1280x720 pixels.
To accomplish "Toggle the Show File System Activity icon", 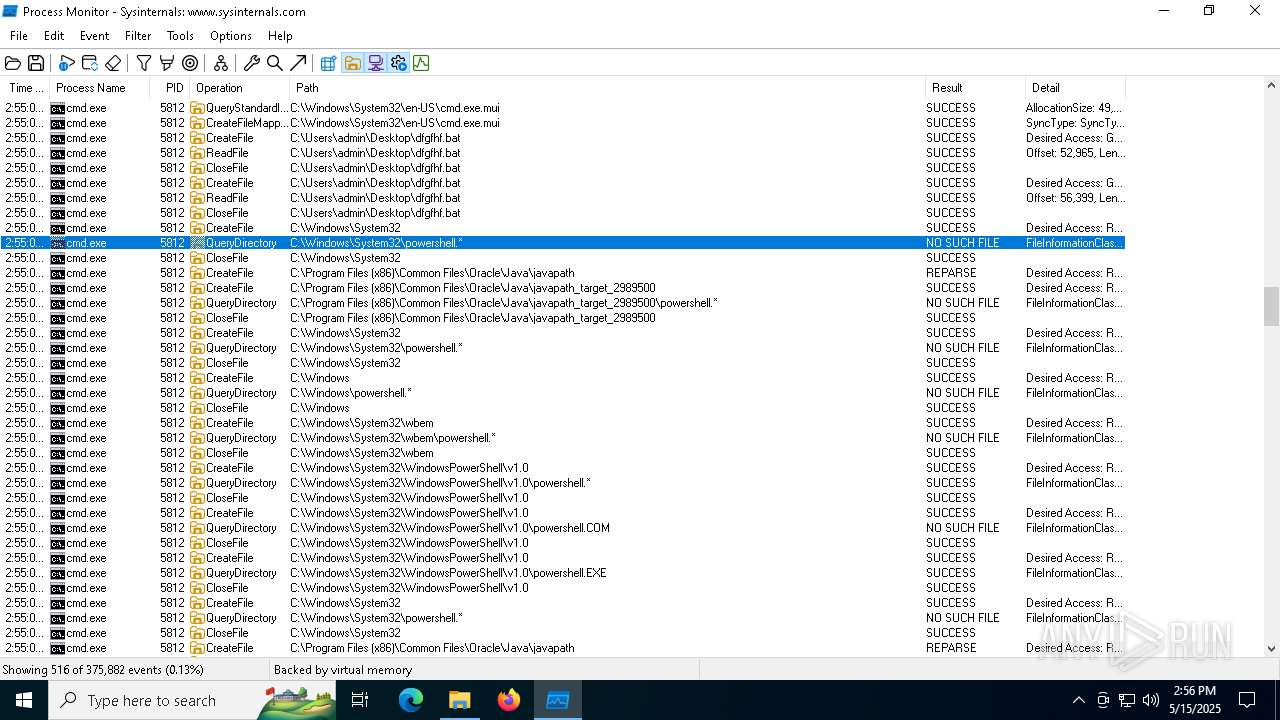I will click(352, 63).
